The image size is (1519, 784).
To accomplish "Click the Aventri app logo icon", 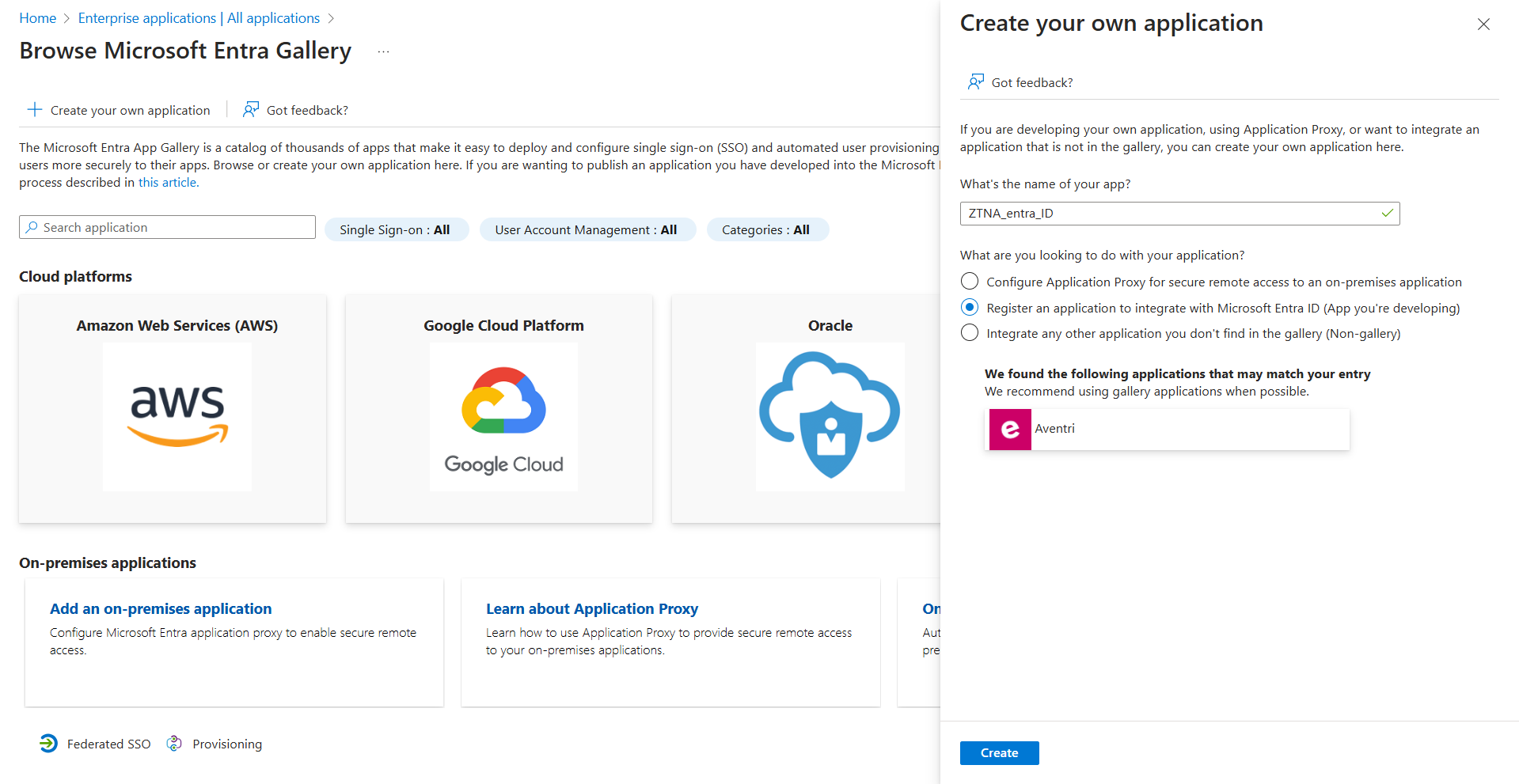I will point(1010,430).
